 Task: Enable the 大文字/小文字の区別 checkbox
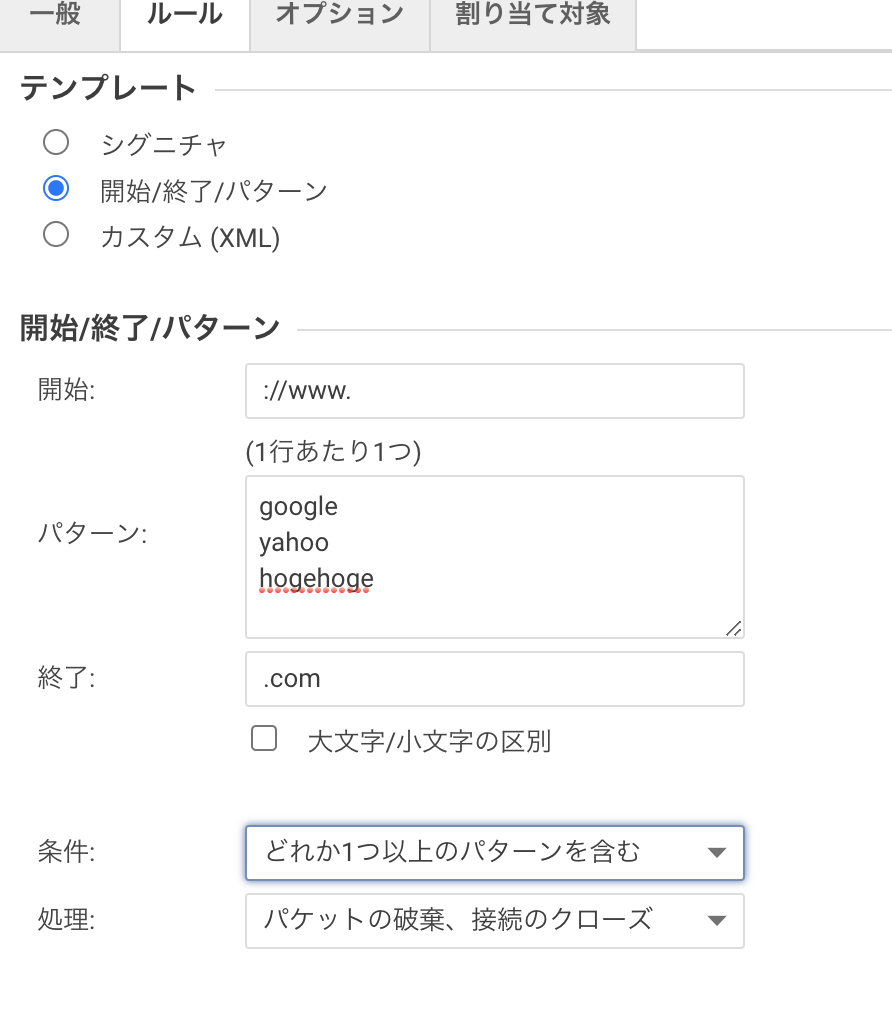coord(264,738)
